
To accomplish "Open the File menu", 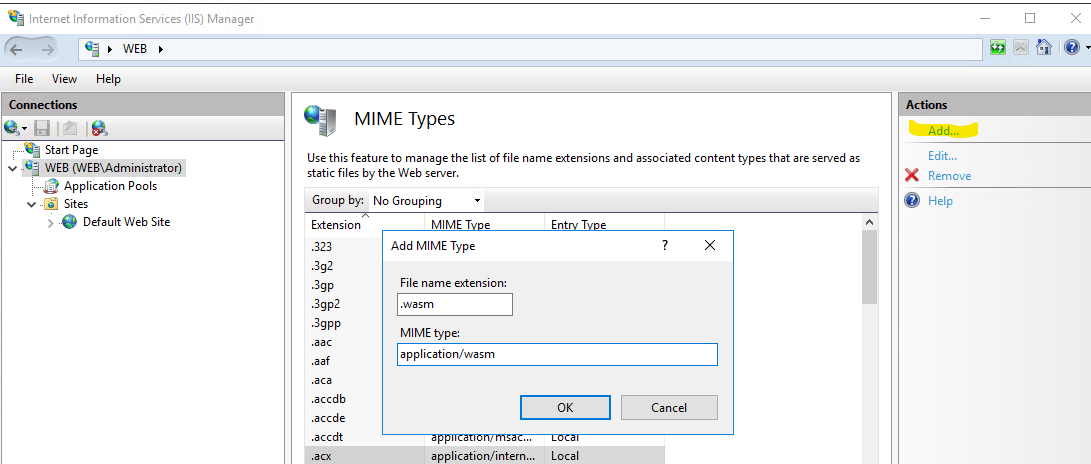I will click(x=24, y=79).
